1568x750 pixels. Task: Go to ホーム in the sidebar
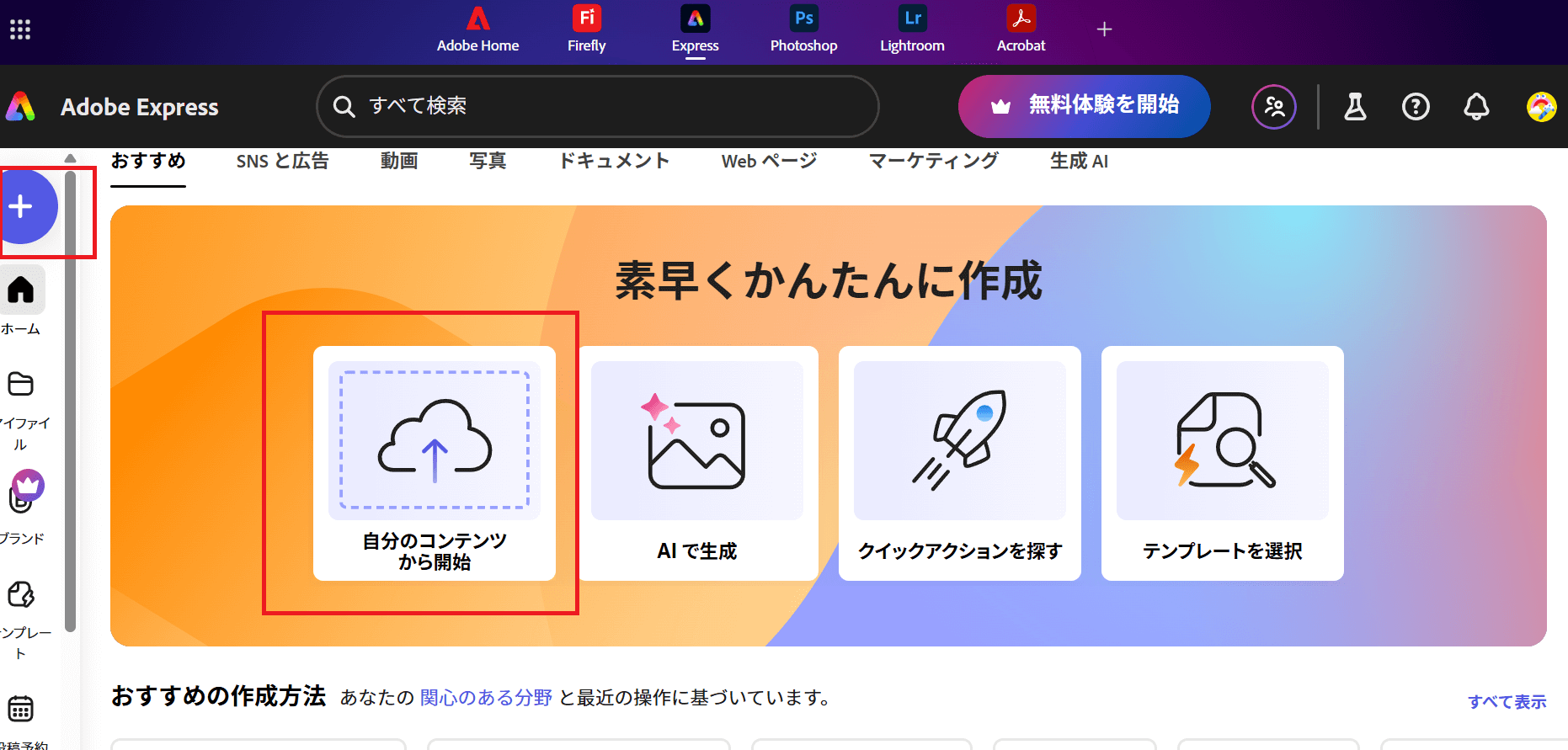pyautogui.click(x=21, y=302)
